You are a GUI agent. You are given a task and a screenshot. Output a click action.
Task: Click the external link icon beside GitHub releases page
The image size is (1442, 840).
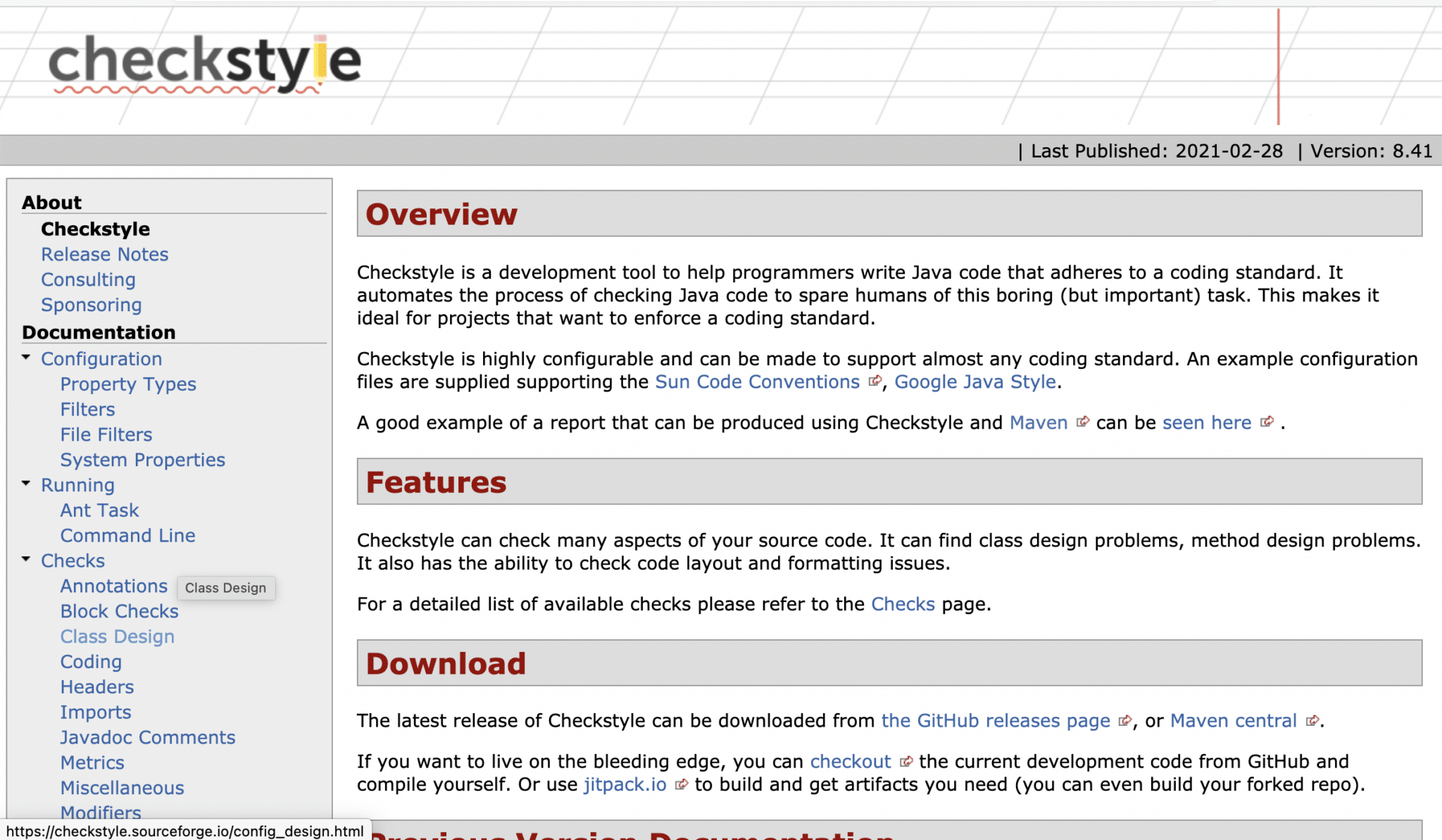(x=1124, y=720)
